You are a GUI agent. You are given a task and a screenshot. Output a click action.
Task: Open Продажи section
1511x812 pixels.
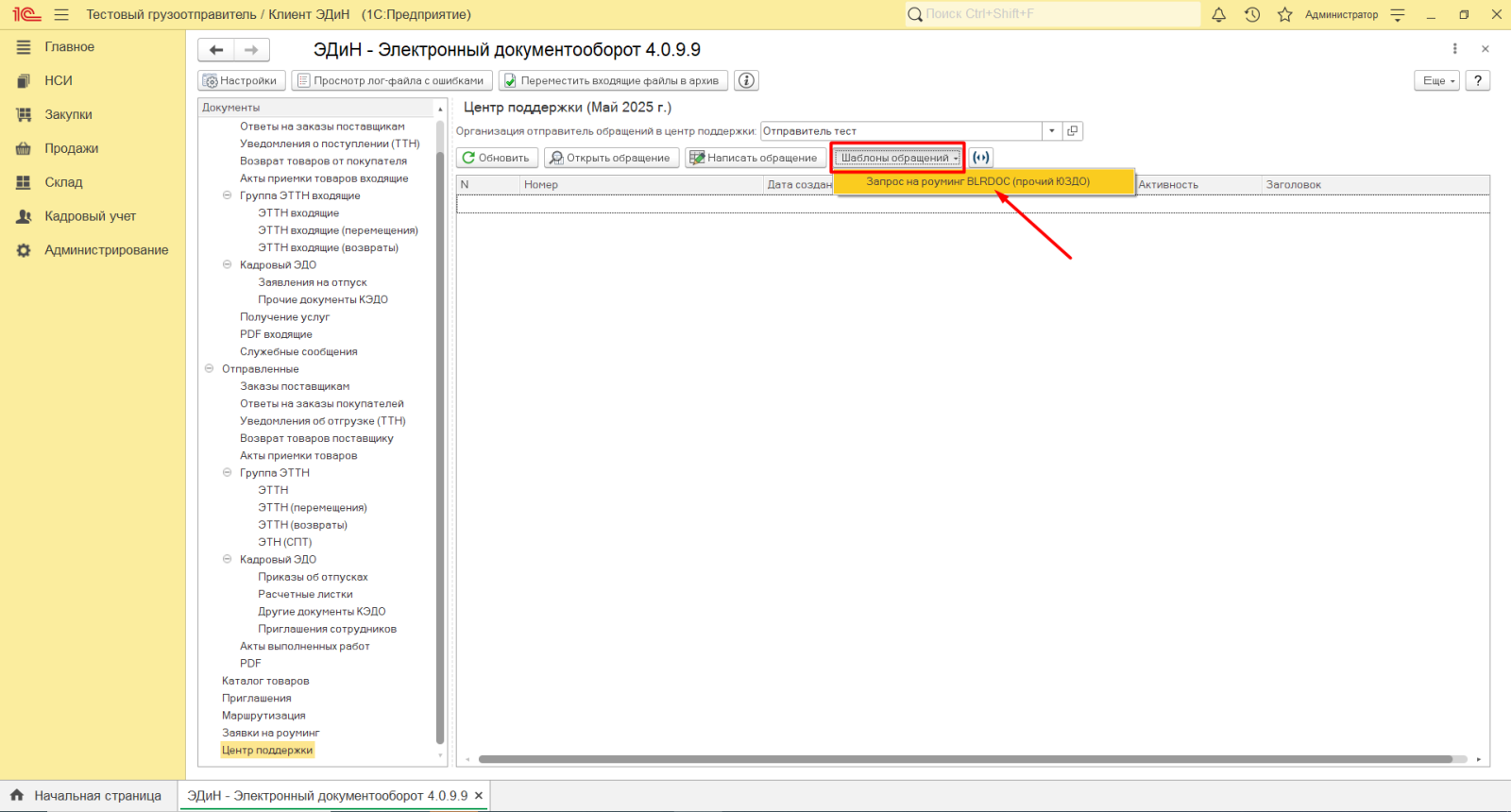click(71, 149)
